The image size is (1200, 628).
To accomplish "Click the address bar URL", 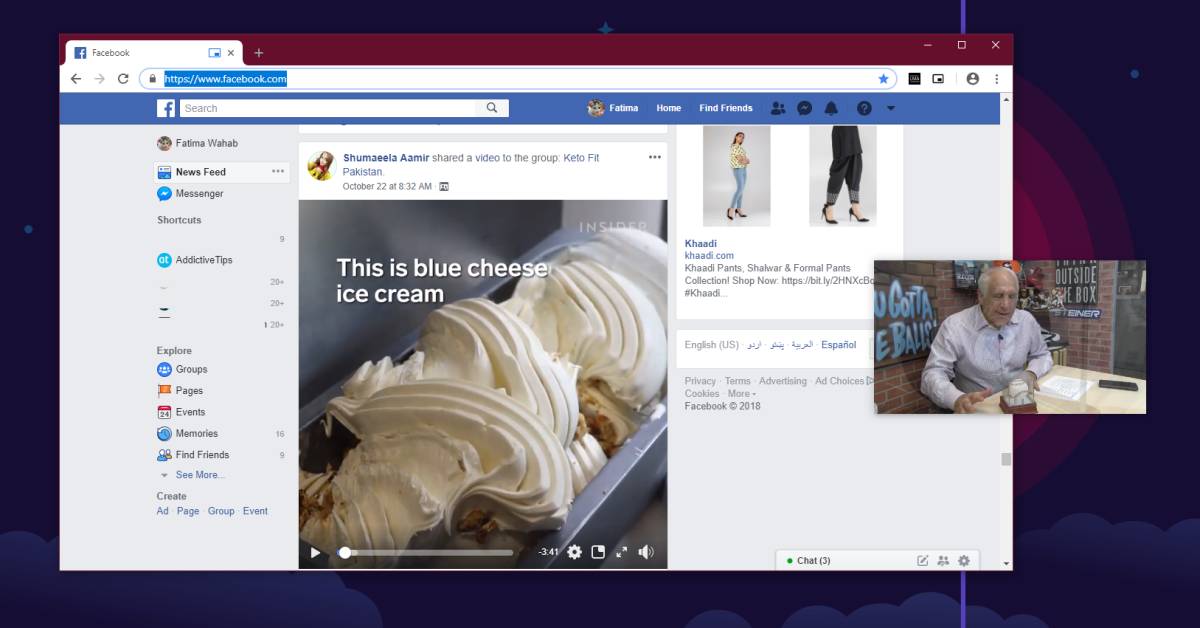I will [x=225, y=79].
